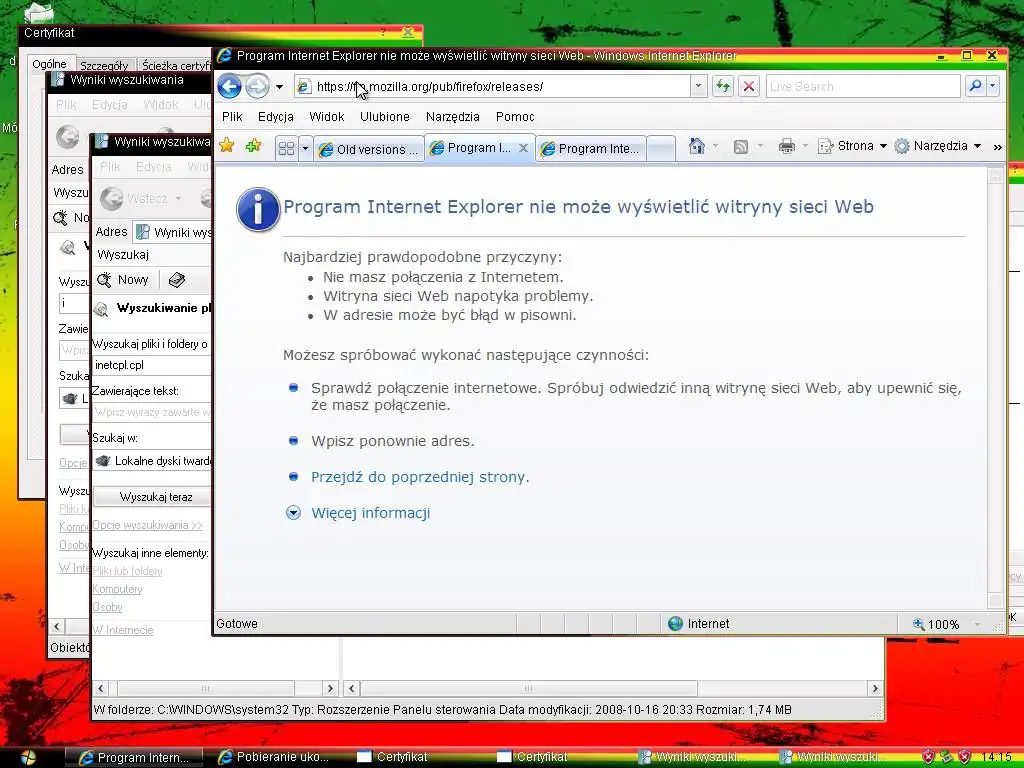Viewport: 1024px width, 768px height.
Task: Click Add to Favorites star-plus icon
Action: [x=253, y=146]
